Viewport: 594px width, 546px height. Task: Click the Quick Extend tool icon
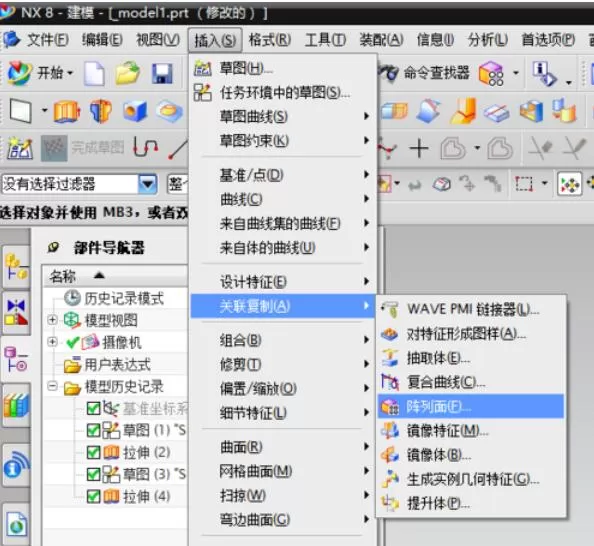(574, 148)
